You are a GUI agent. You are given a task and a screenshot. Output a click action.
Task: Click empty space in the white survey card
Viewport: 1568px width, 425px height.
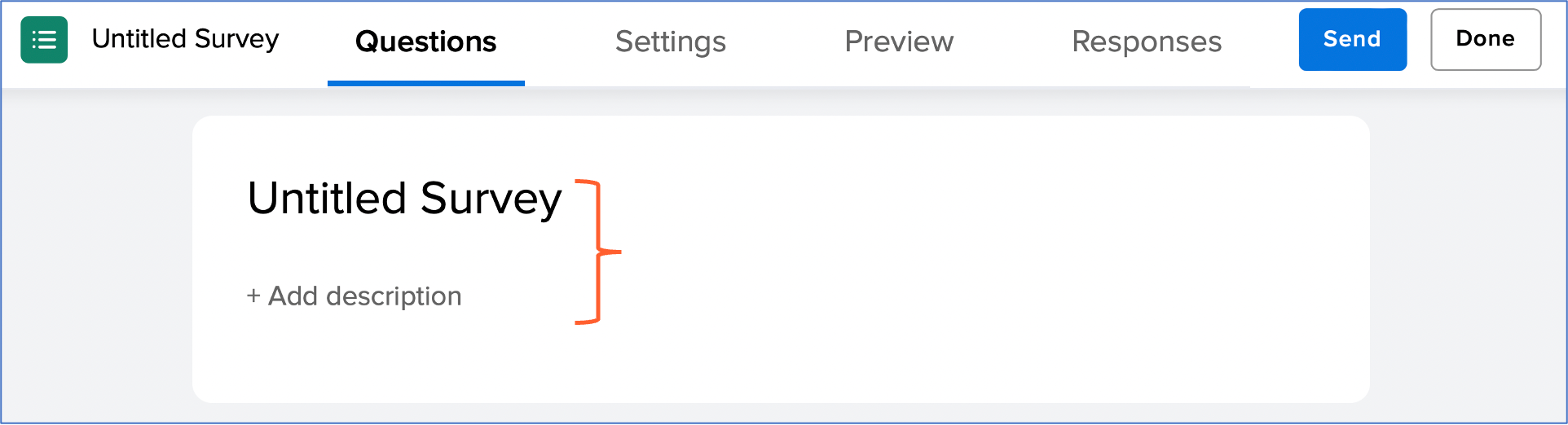tap(978, 261)
